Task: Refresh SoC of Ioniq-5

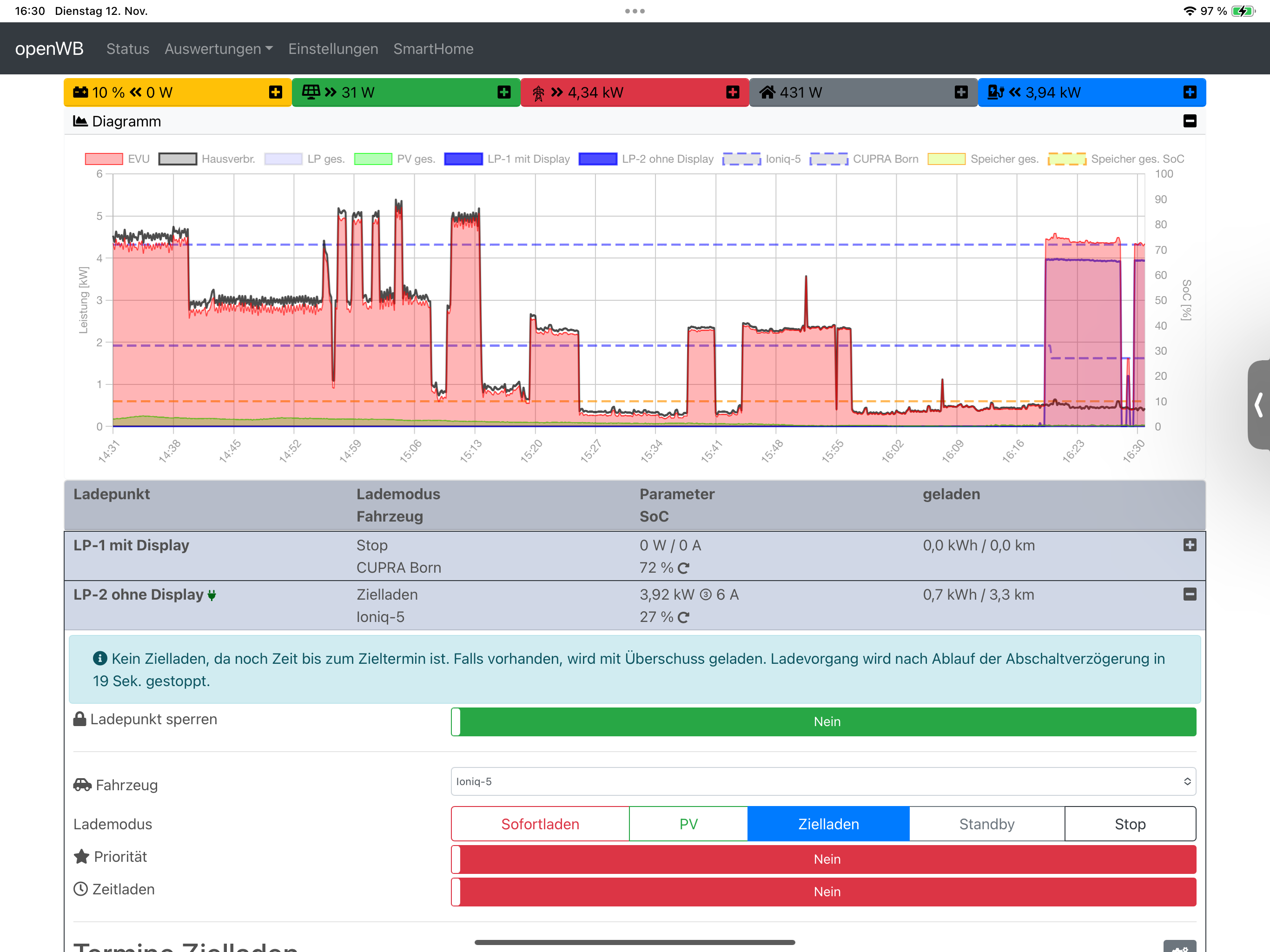Action: coord(683,617)
